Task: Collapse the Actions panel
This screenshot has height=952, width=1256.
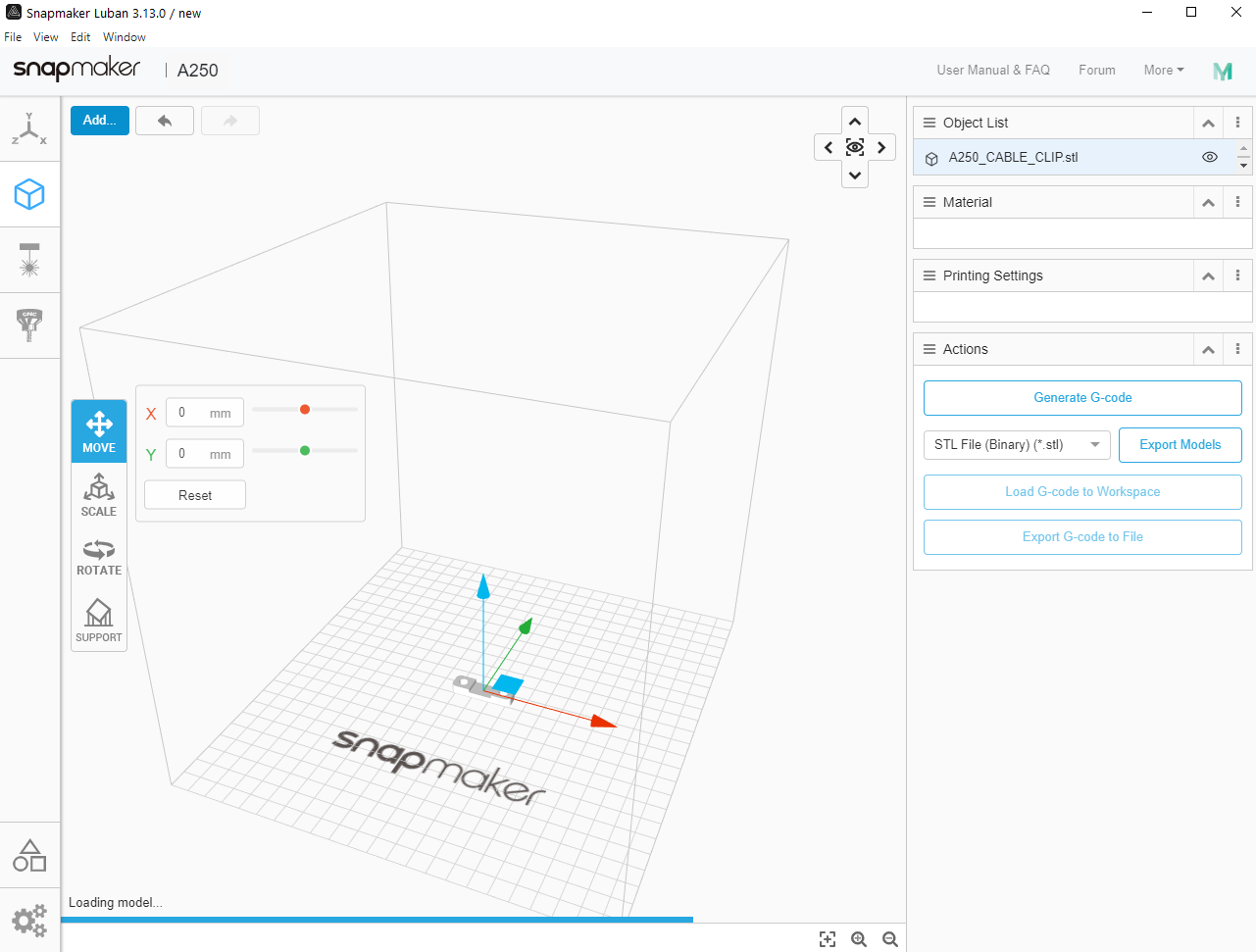Action: coord(1207,349)
